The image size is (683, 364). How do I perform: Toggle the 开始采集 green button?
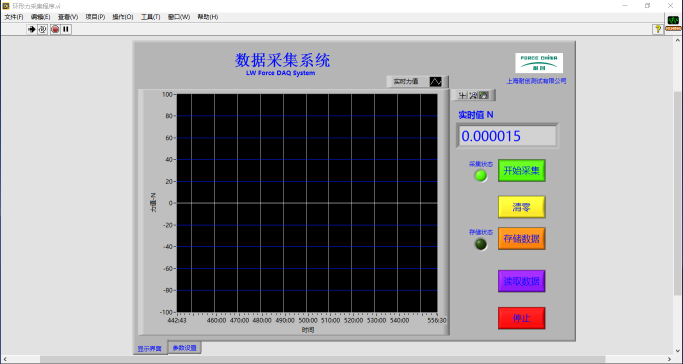pos(521,171)
